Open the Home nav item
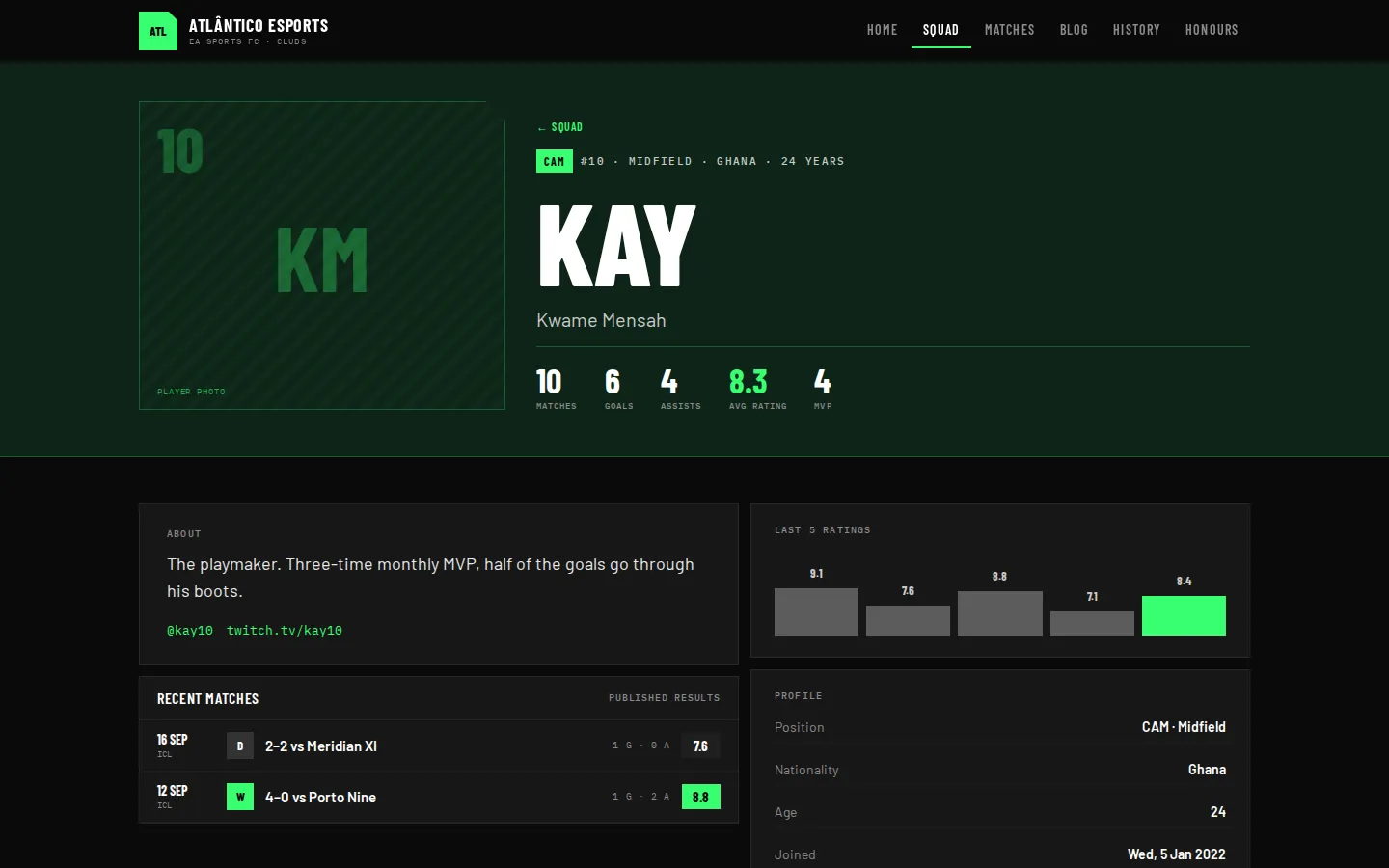 tap(882, 30)
